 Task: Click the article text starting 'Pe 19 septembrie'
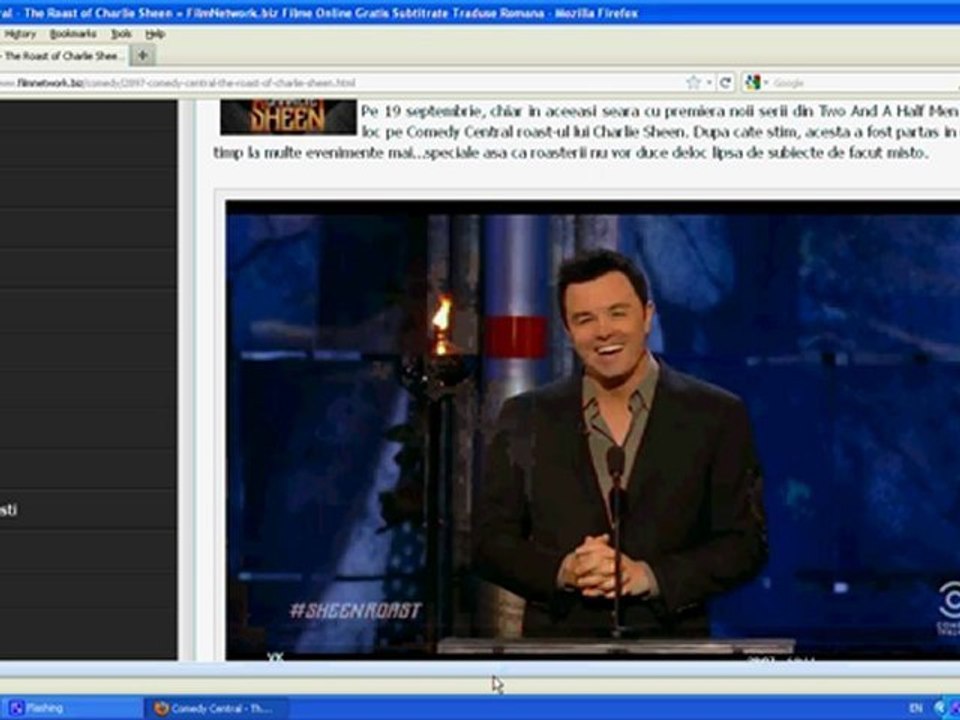pyautogui.click(x=585, y=132)
